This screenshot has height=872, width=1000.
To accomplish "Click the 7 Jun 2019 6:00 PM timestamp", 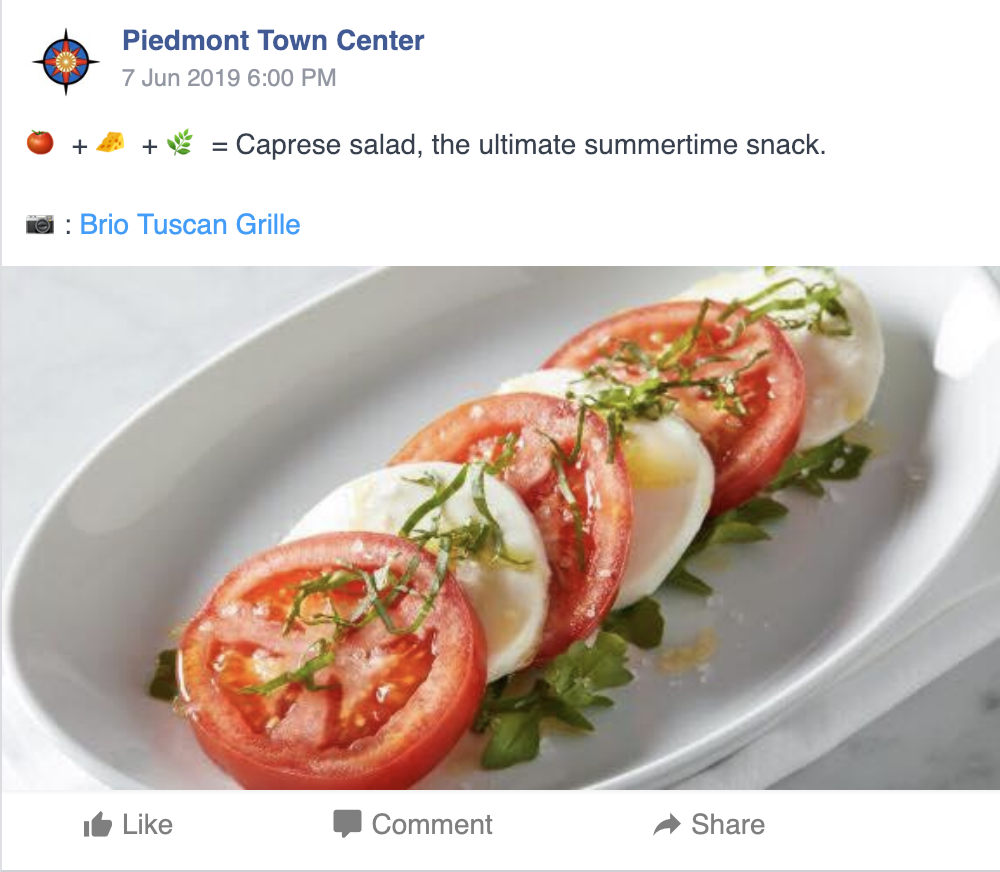I will click(x=229, y=78).
